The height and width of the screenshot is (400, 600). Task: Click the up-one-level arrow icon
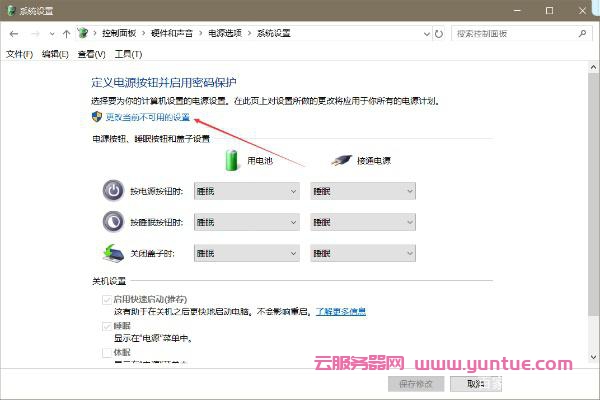pos(65,33)
